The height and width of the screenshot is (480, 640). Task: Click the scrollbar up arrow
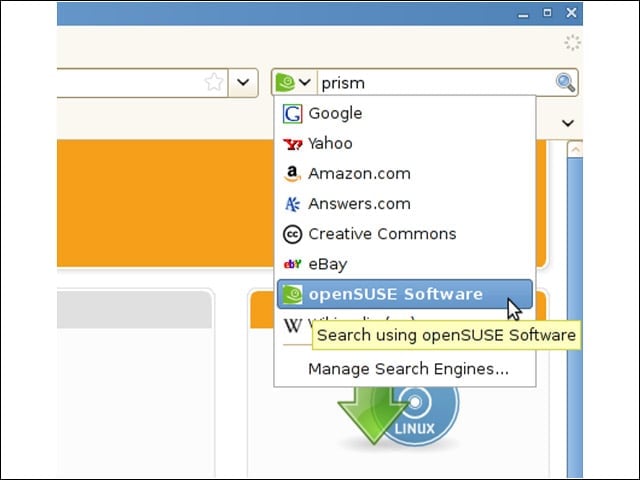[x=575, y=150]
